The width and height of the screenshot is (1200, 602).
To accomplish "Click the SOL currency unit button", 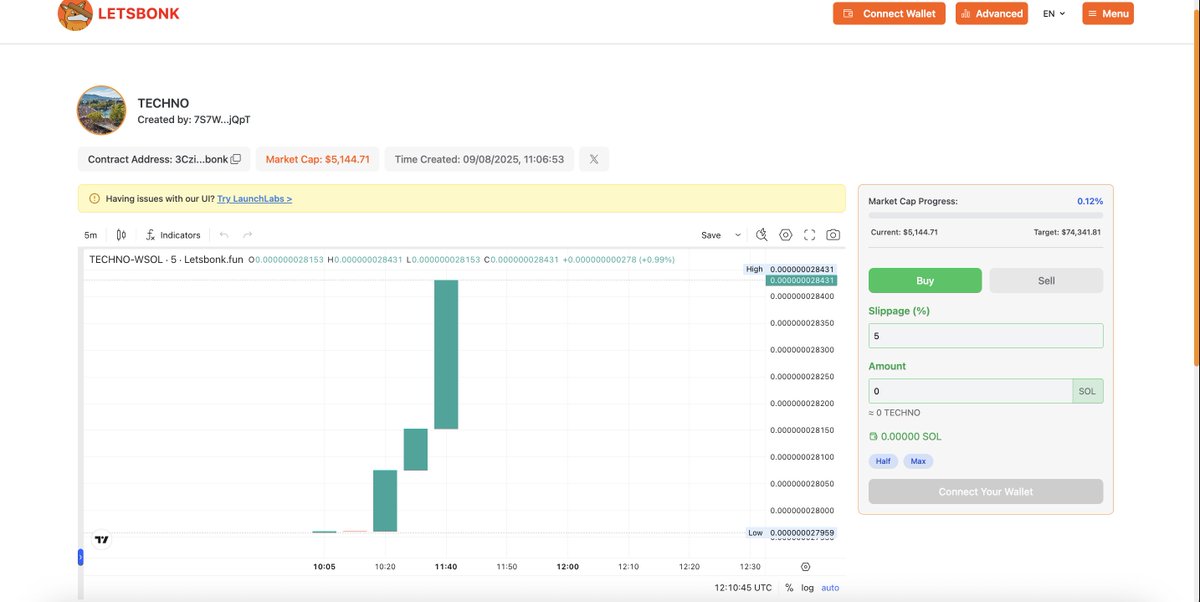I will 1088,391.
